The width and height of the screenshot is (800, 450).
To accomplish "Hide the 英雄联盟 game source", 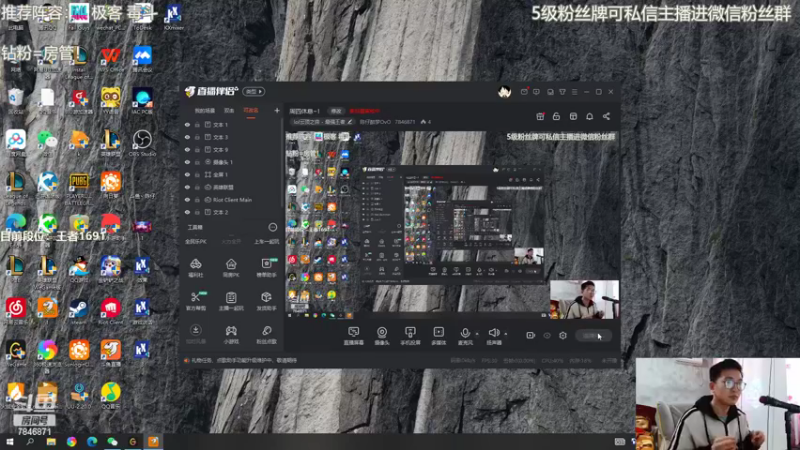I will pyautogui.click(x=187, y=187).
